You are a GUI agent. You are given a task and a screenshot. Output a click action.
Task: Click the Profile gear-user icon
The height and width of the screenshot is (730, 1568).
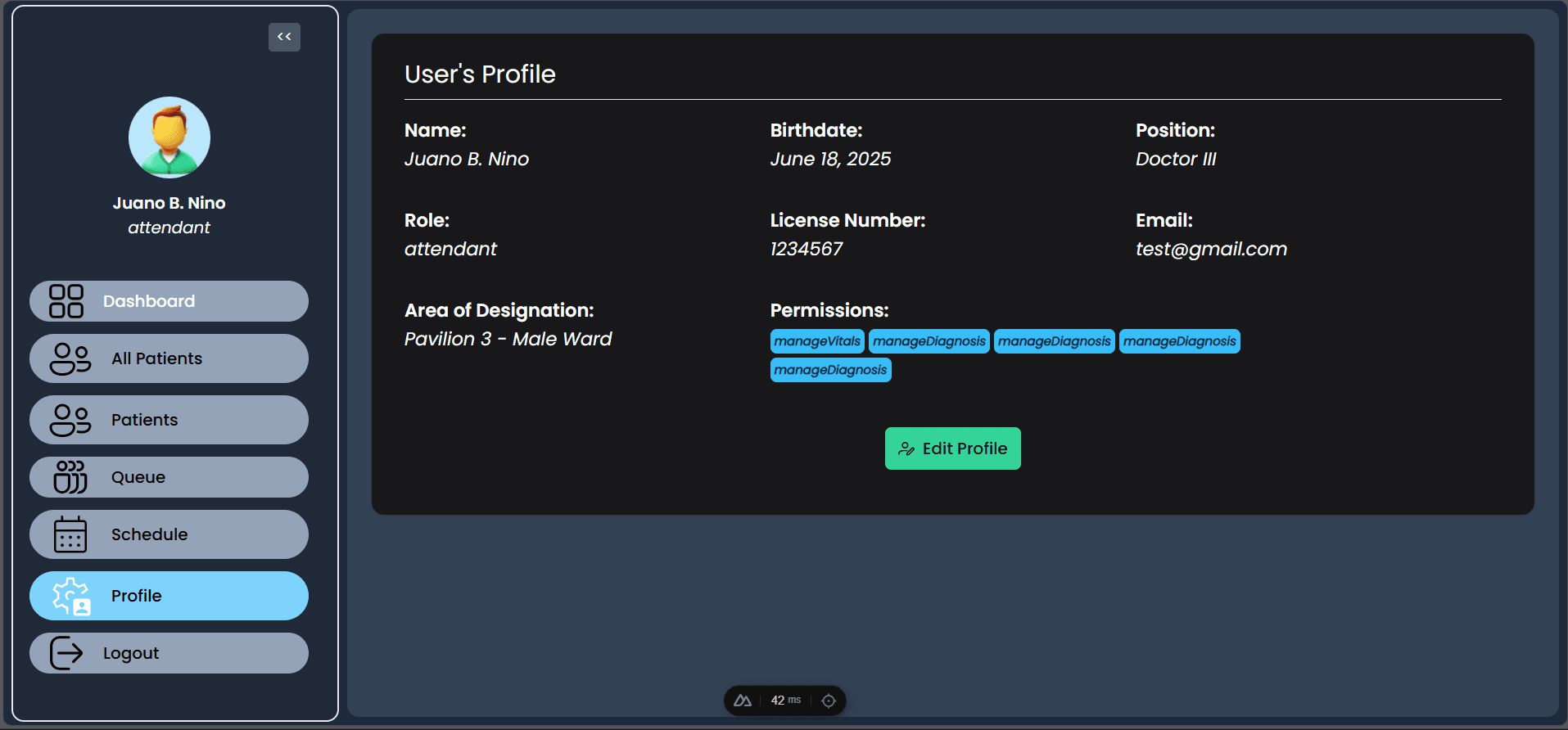coord(71,596)
